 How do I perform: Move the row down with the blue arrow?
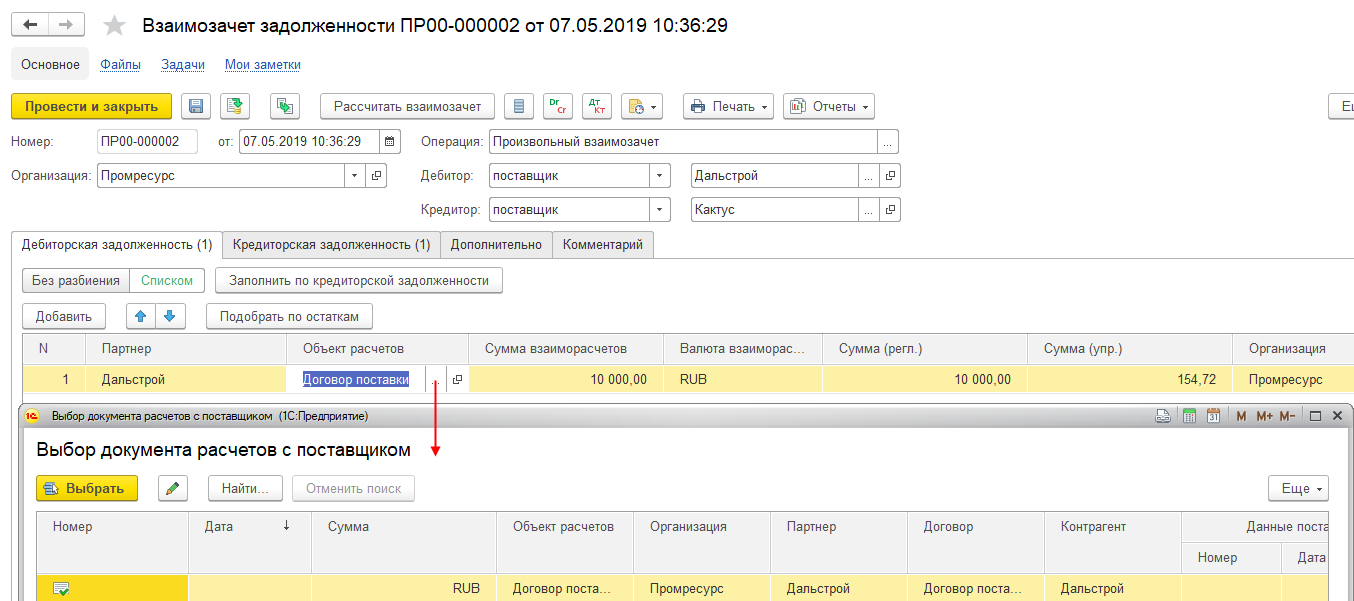pos(171,316)
